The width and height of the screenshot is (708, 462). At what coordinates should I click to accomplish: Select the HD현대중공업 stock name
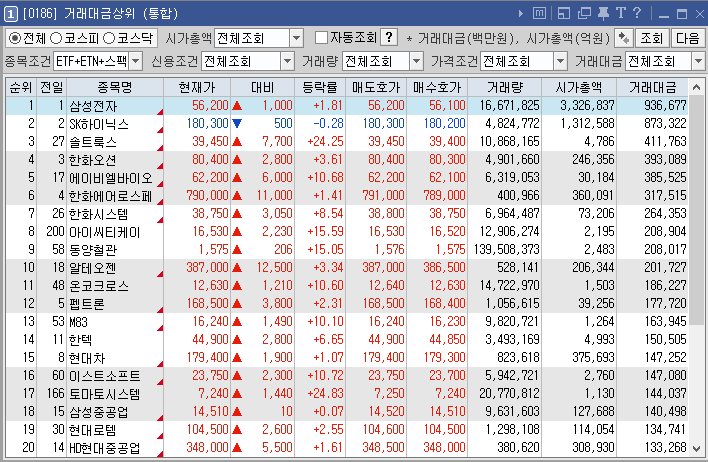[x=104, y=448]
